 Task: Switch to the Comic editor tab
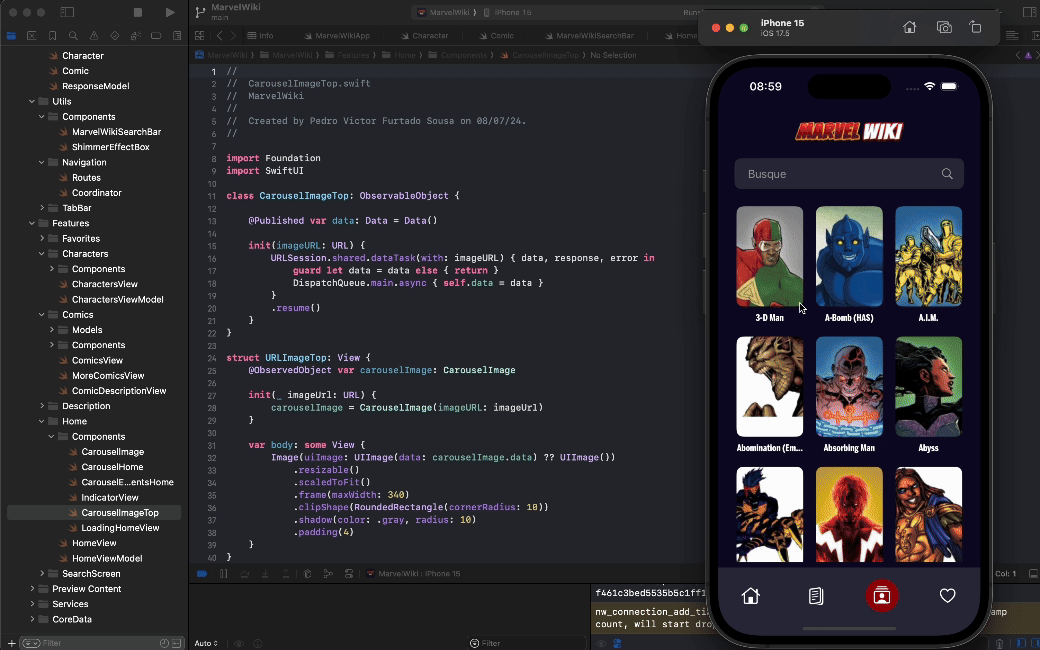[496, 36]
